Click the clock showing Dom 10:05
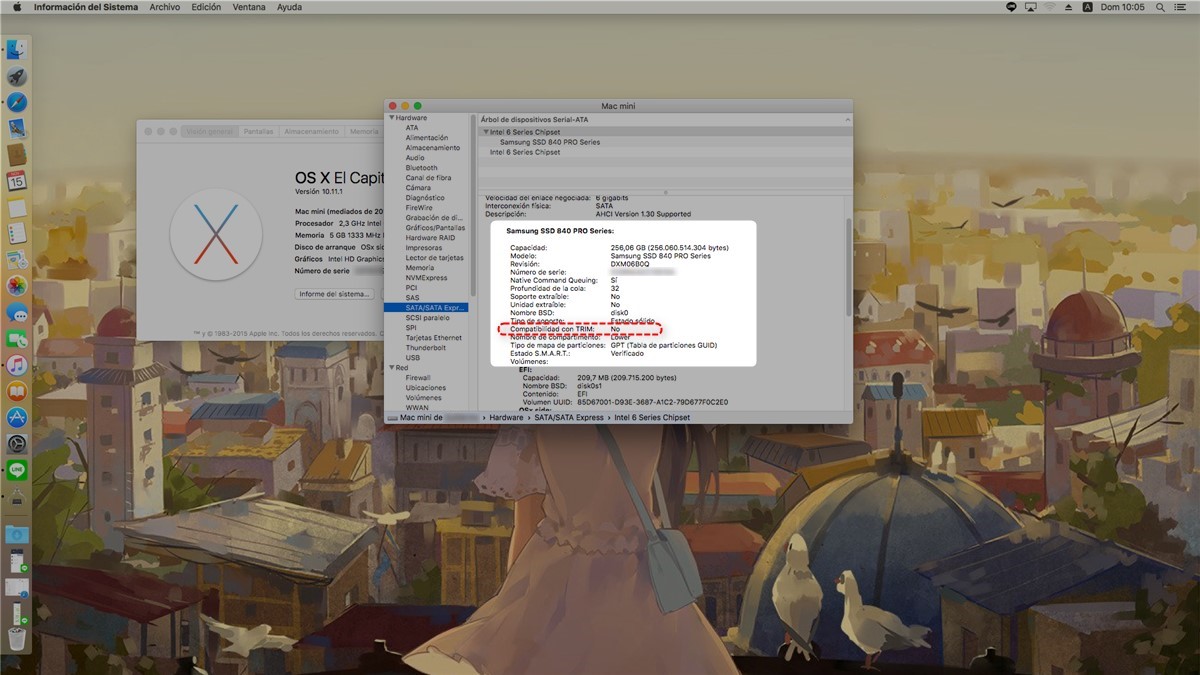Screen dimensions: 1200x675 (1125, 7)
